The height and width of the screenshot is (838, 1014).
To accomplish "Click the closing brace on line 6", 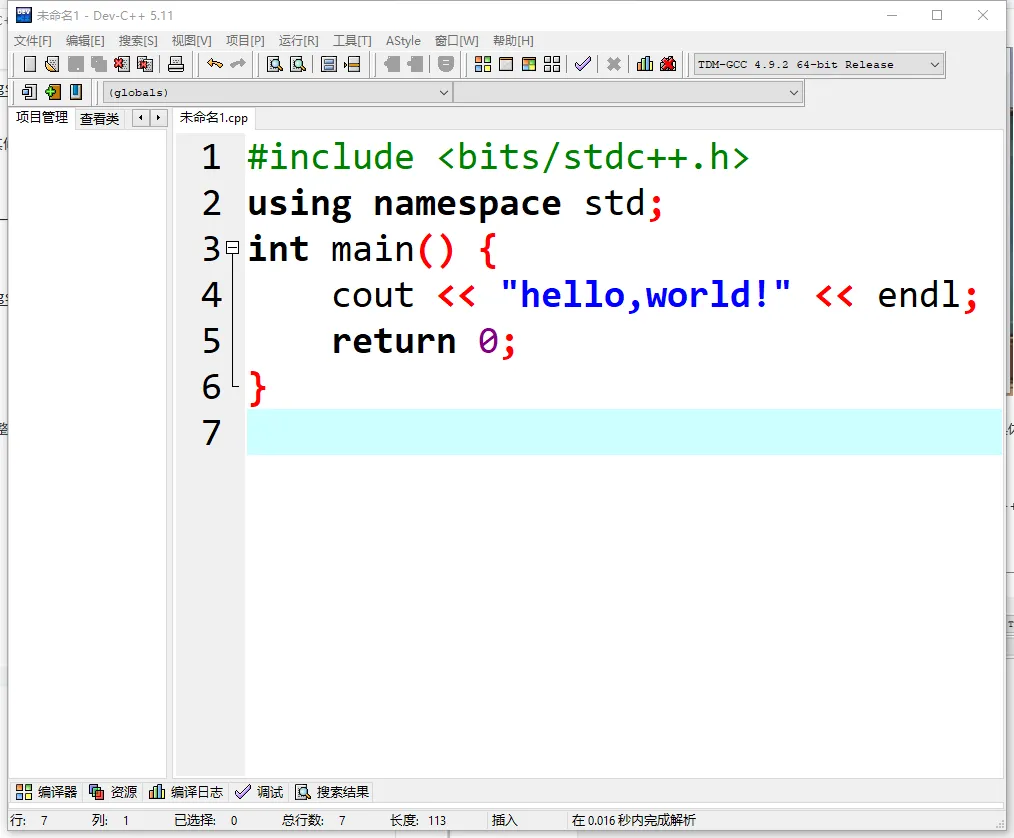I will coord(257,388).
